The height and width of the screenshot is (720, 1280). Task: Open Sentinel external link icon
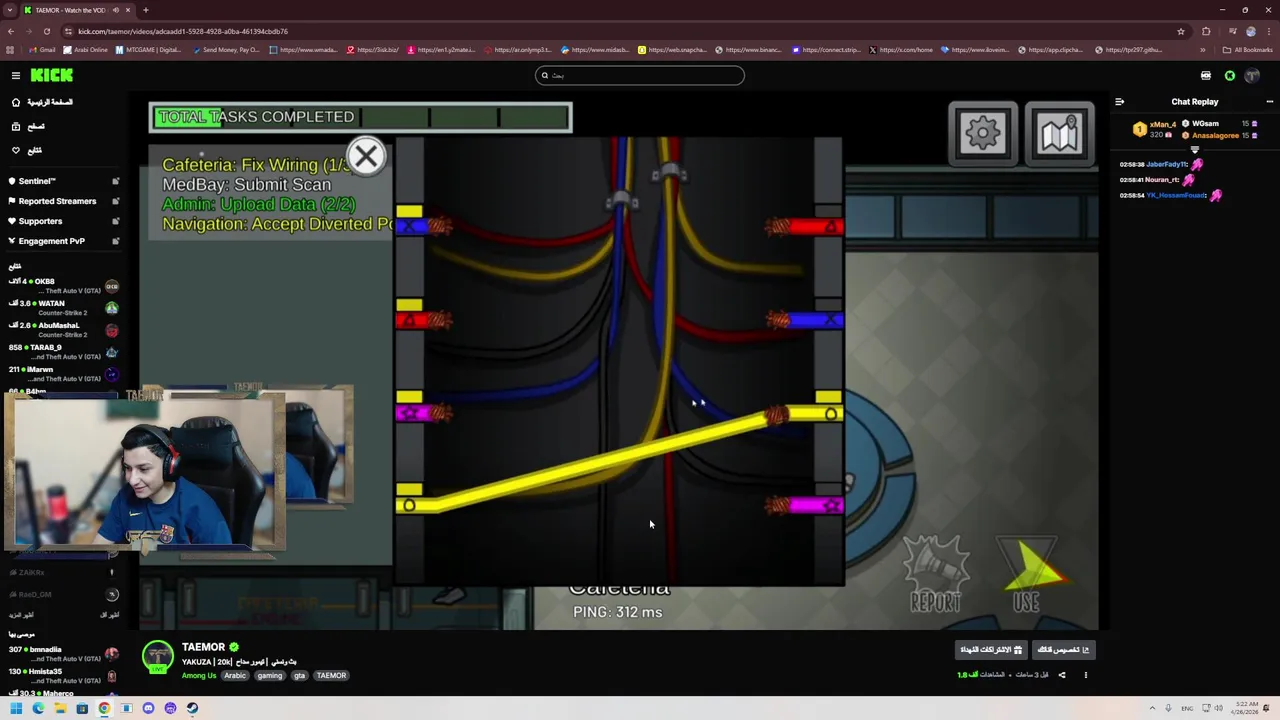click(115, 181)
